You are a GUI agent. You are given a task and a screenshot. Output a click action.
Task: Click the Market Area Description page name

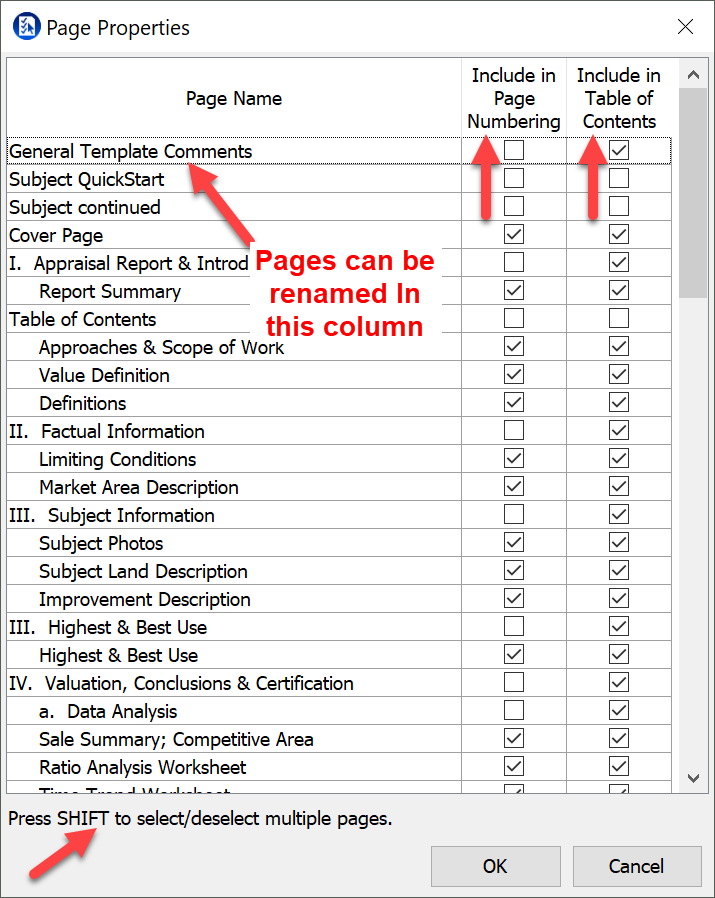tap(138, 487)
